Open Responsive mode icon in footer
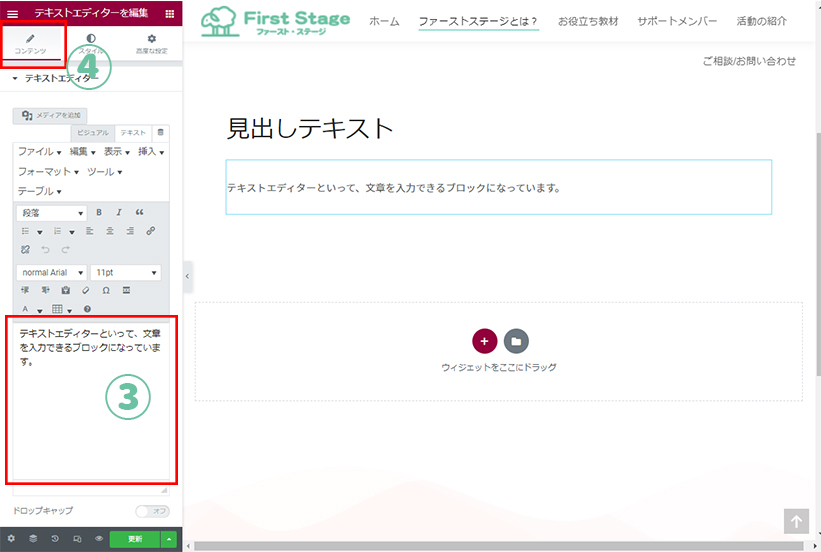The height and width of the screenshot is (552, 821). (x=77, y=539)
